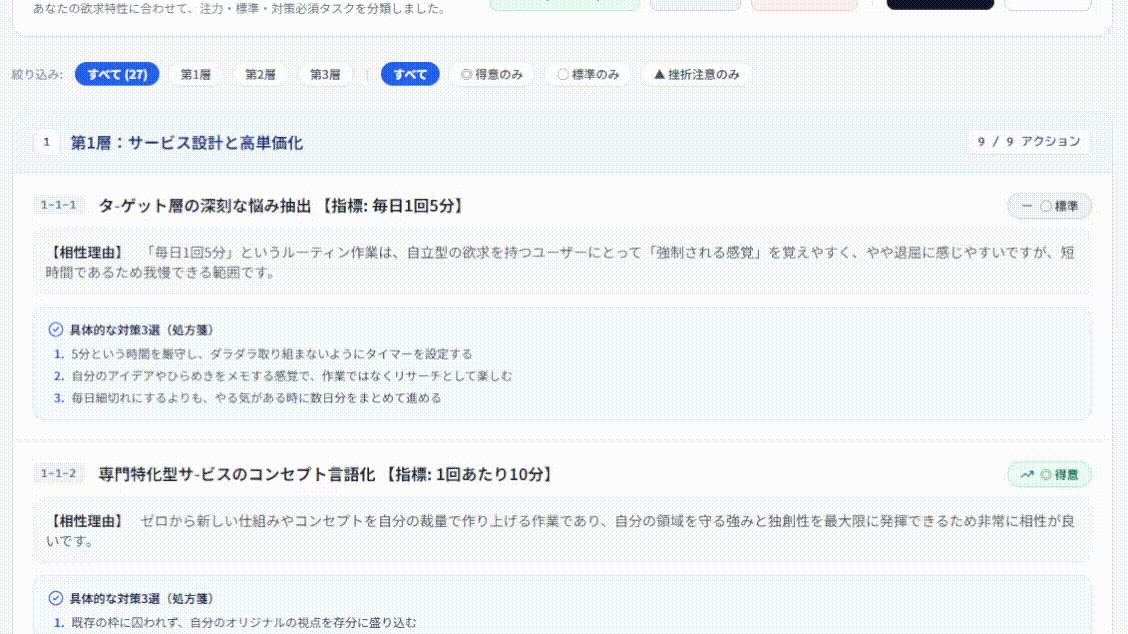Click countermeasure 毎日細切れにするよりも
This screenshot has height=634, width=1128.
[x=255, y=397]
